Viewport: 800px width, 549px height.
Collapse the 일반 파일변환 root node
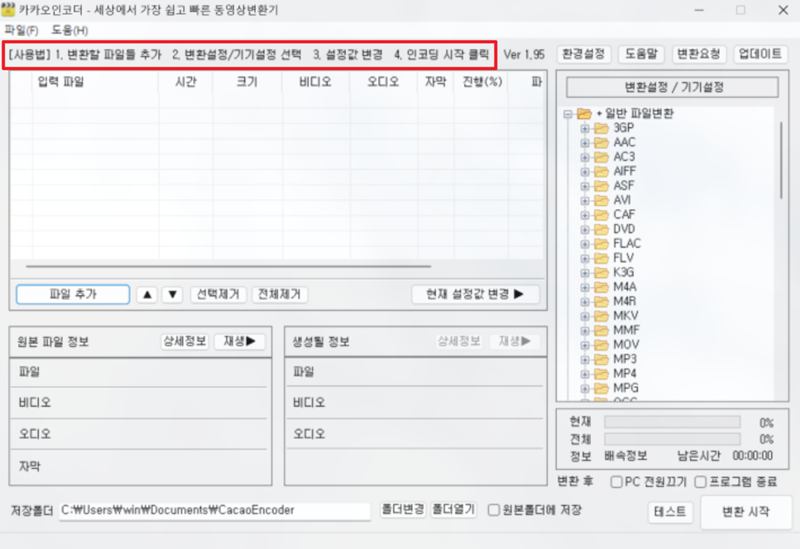[568, 114]
